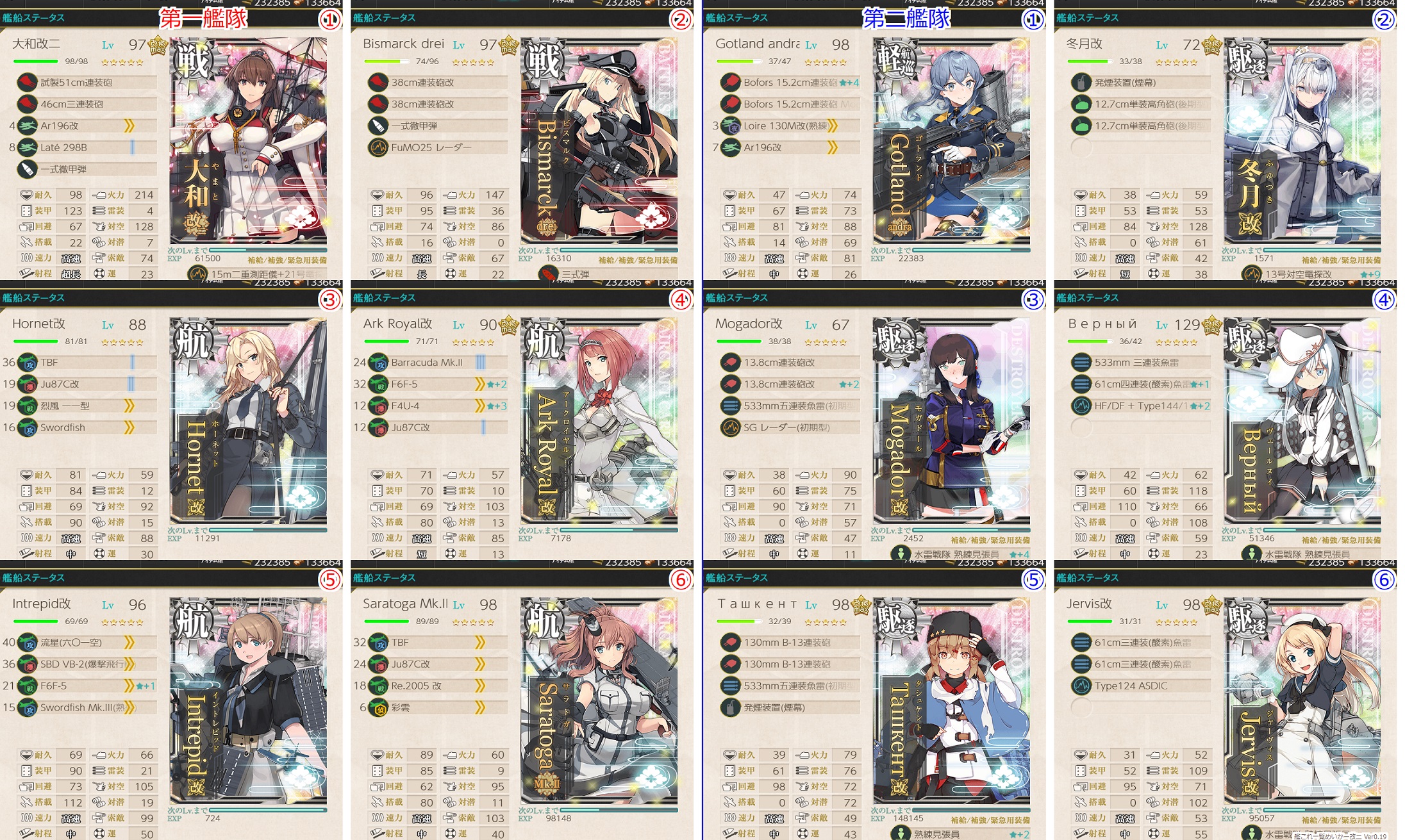Screen dimensions: 1405x840
Task: Select empty fourth equipment slot of 冬月改
Action: tap(1081, 147)
